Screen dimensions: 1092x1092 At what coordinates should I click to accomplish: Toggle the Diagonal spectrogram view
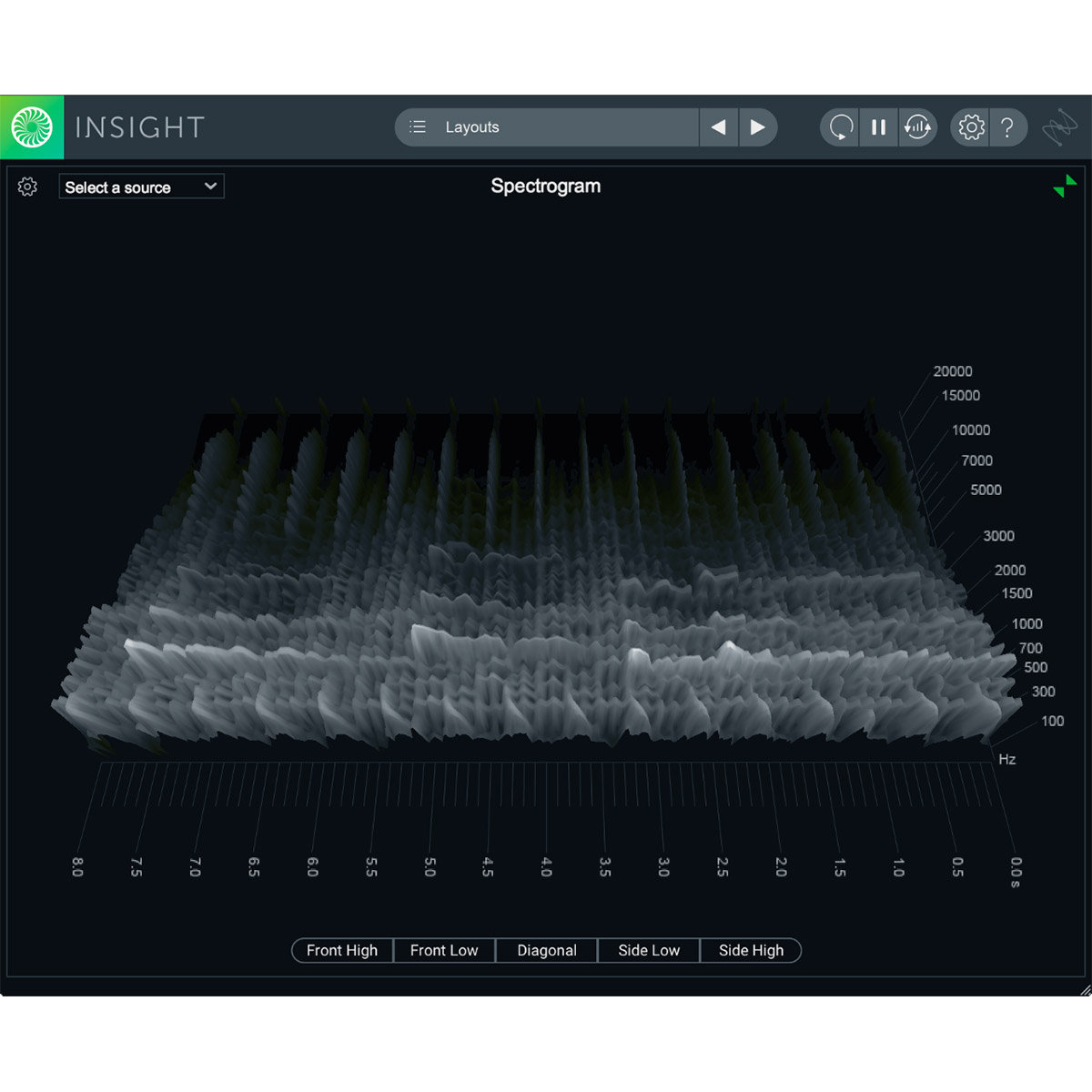tap(546, 950)
